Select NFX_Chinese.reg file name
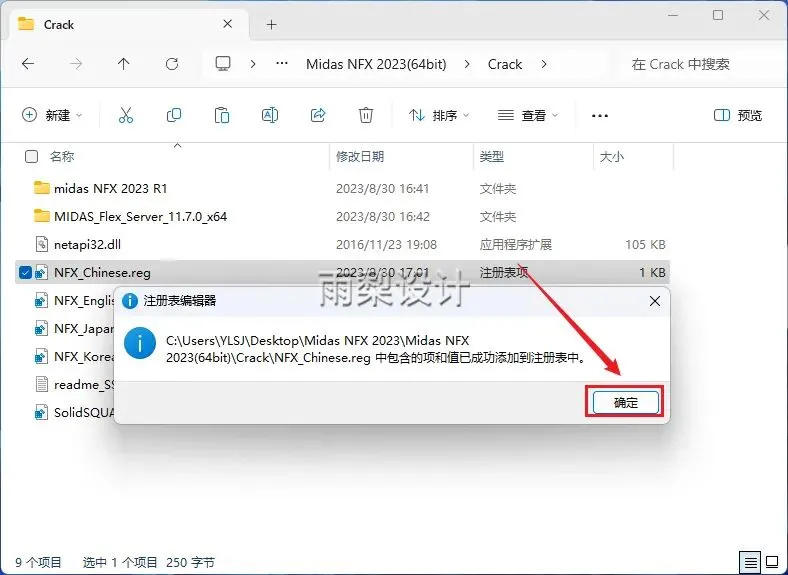The height and width of the screenshot is (575, 788). point(102,272)
